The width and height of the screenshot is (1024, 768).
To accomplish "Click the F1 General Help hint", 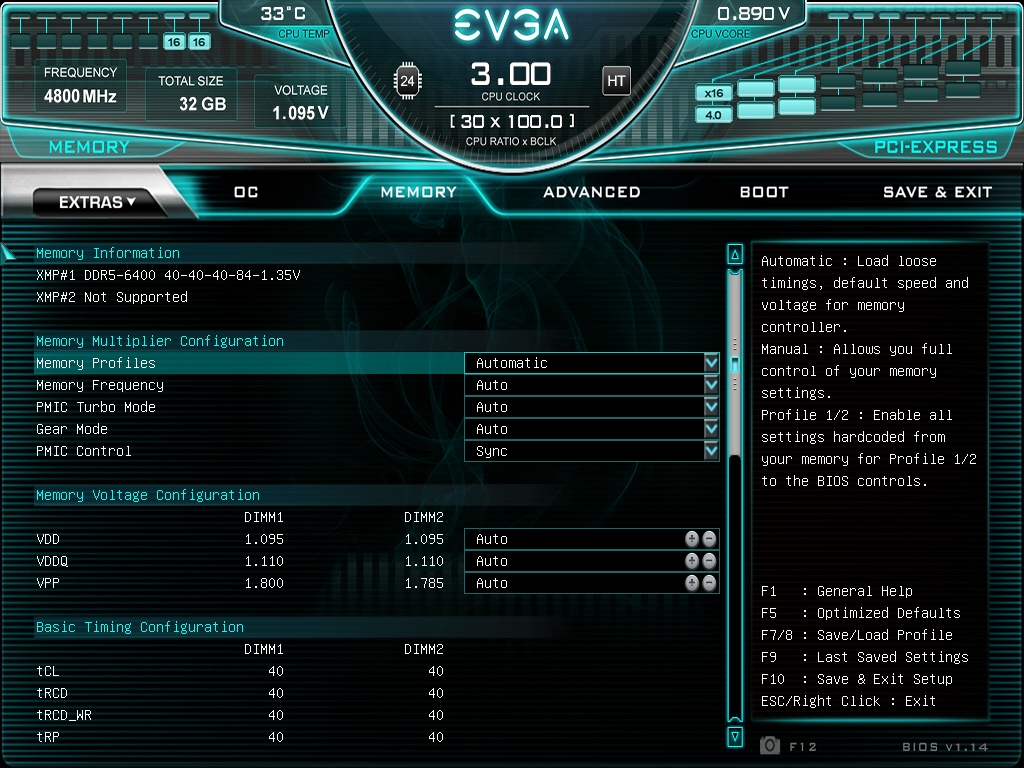I will [x=837, y=591].
